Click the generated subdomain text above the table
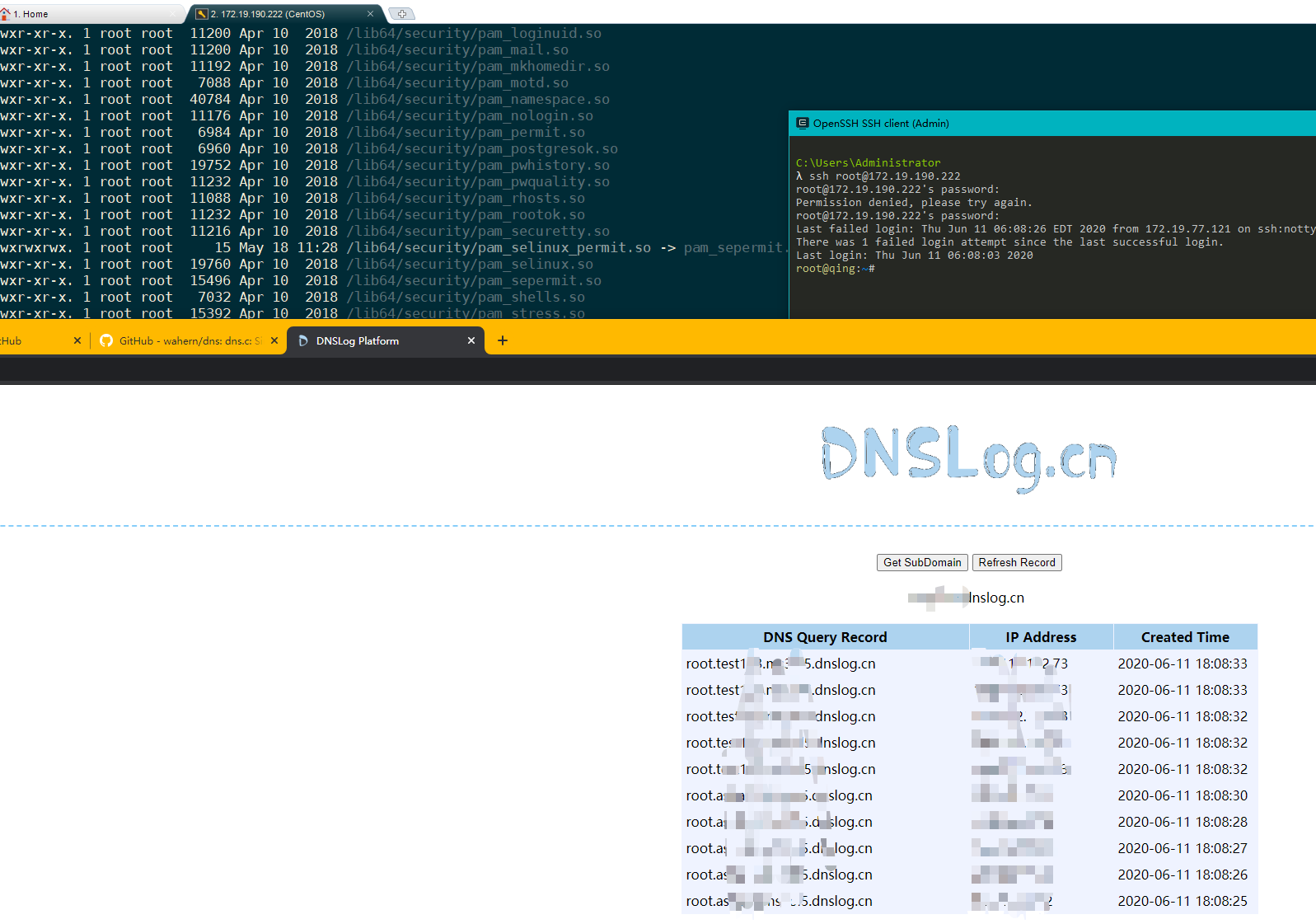 click(x=967, y=598)
